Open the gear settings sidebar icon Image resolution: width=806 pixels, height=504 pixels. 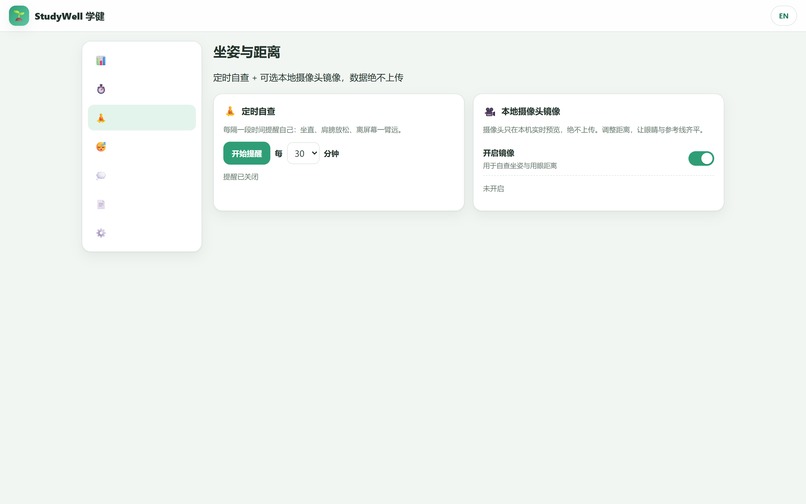point(101,233)
